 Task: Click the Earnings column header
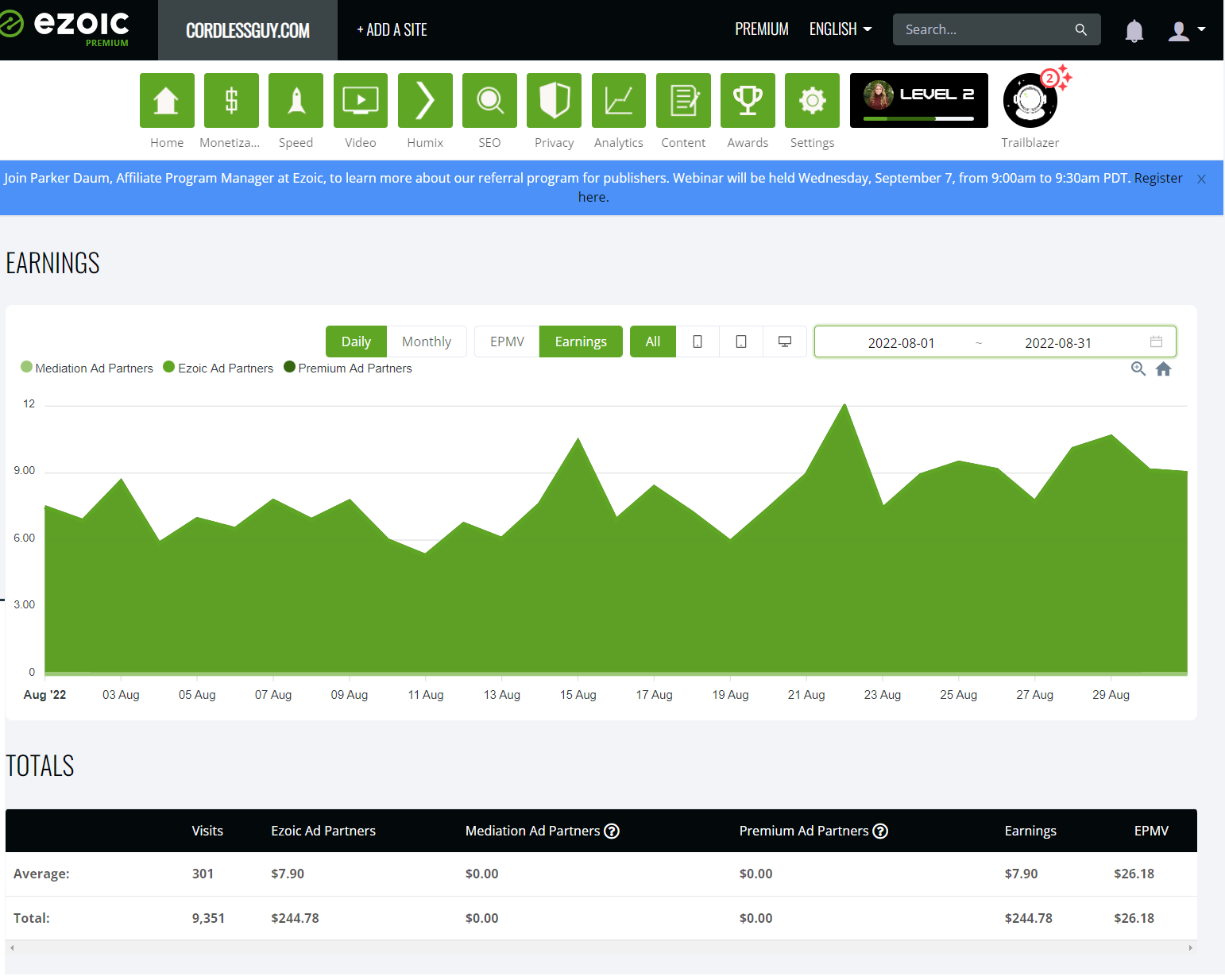click(x=1030, y=831)
